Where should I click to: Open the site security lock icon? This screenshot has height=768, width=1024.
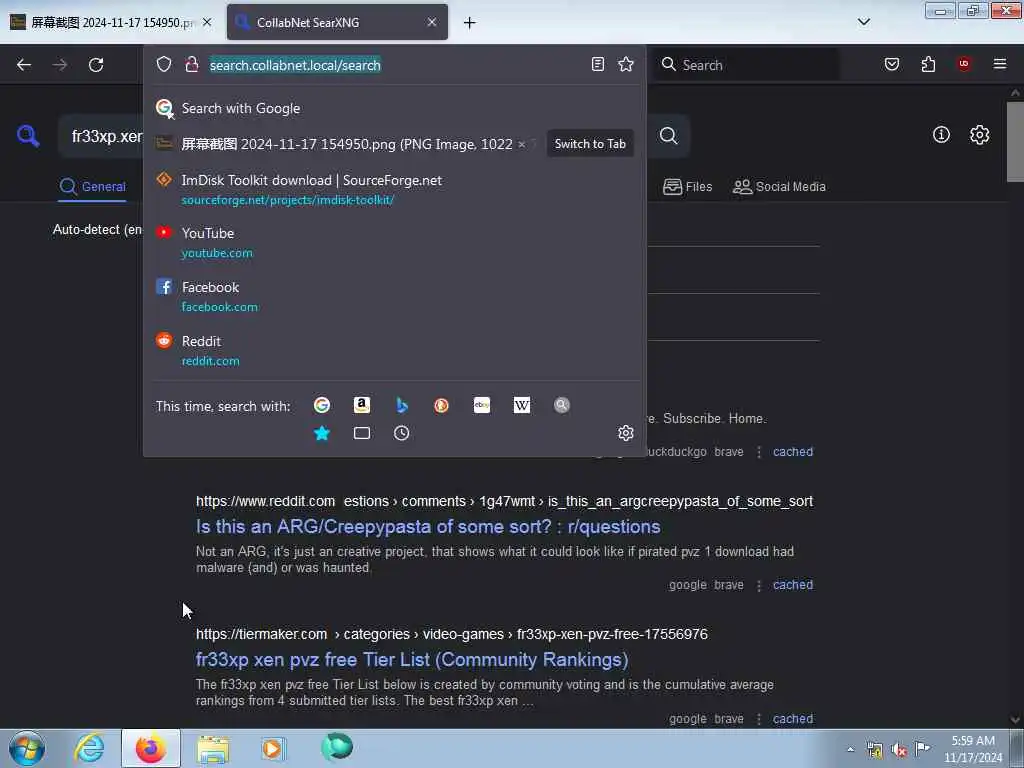191,64
